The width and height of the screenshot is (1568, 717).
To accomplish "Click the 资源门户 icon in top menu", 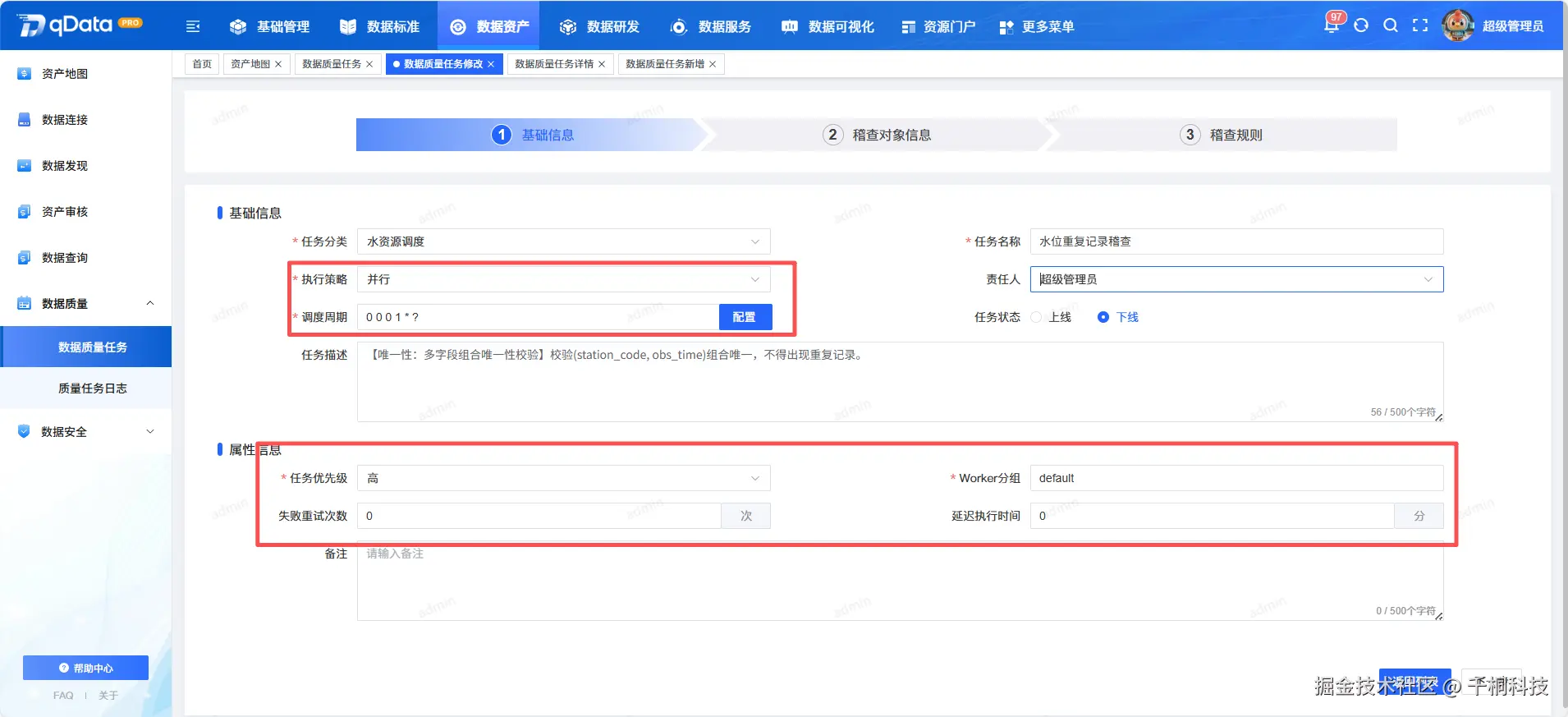I will pos(908,27).
